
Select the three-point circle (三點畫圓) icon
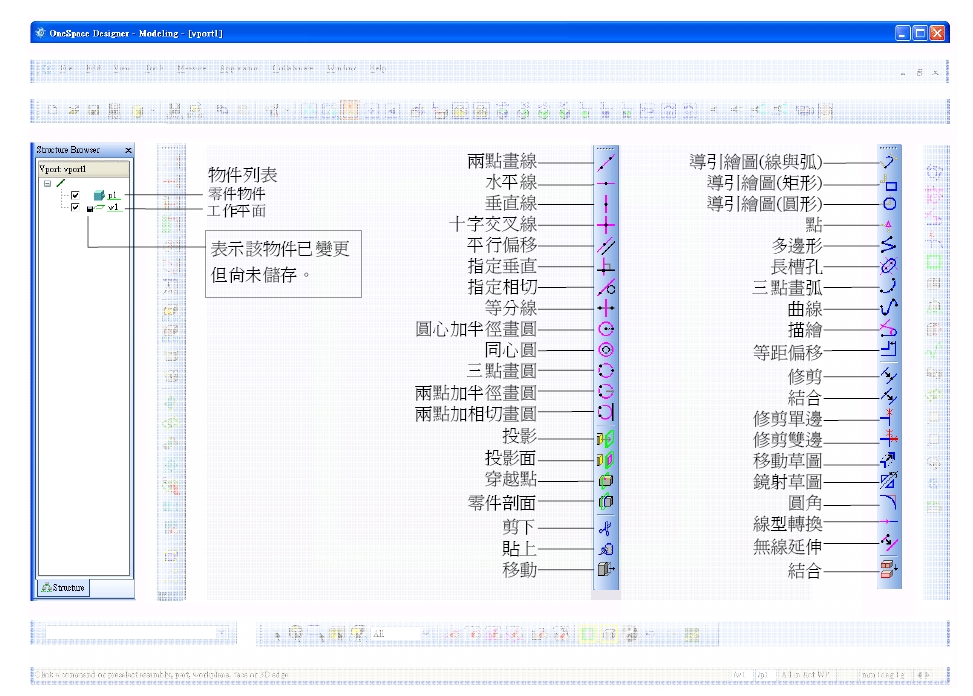(606, 371)
